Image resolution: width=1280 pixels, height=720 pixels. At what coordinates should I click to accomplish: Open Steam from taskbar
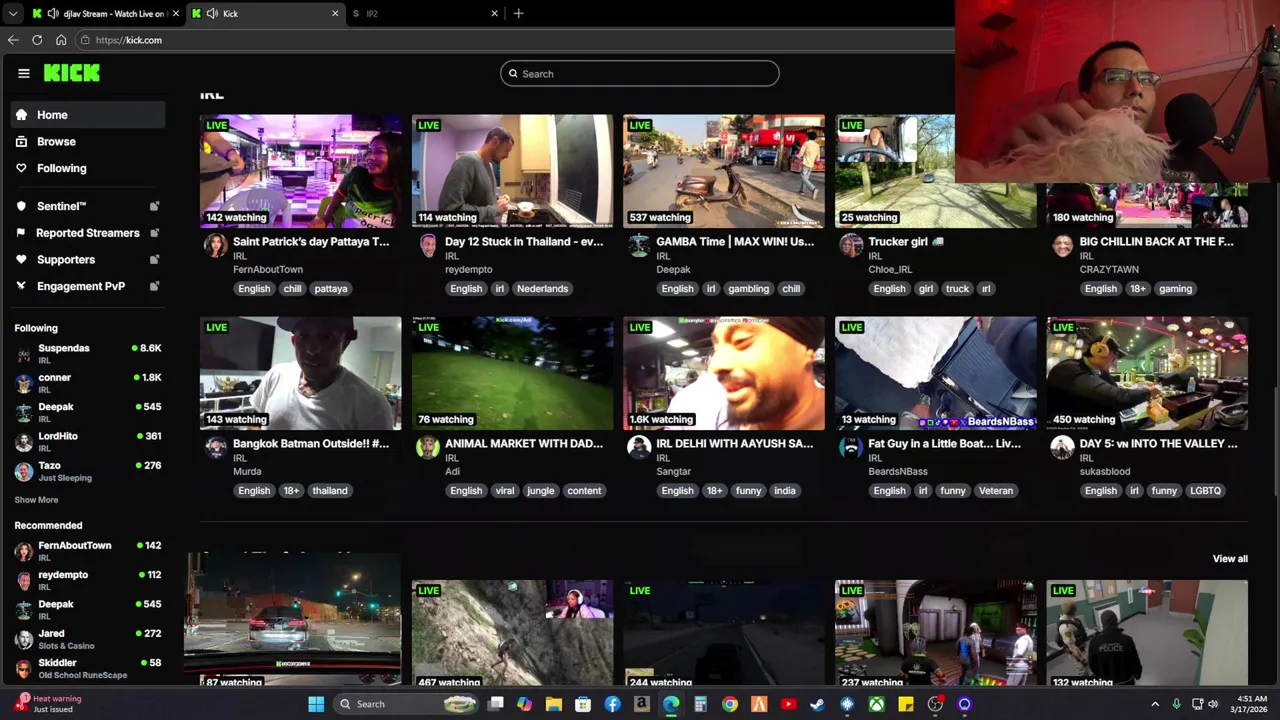point(817,704)
